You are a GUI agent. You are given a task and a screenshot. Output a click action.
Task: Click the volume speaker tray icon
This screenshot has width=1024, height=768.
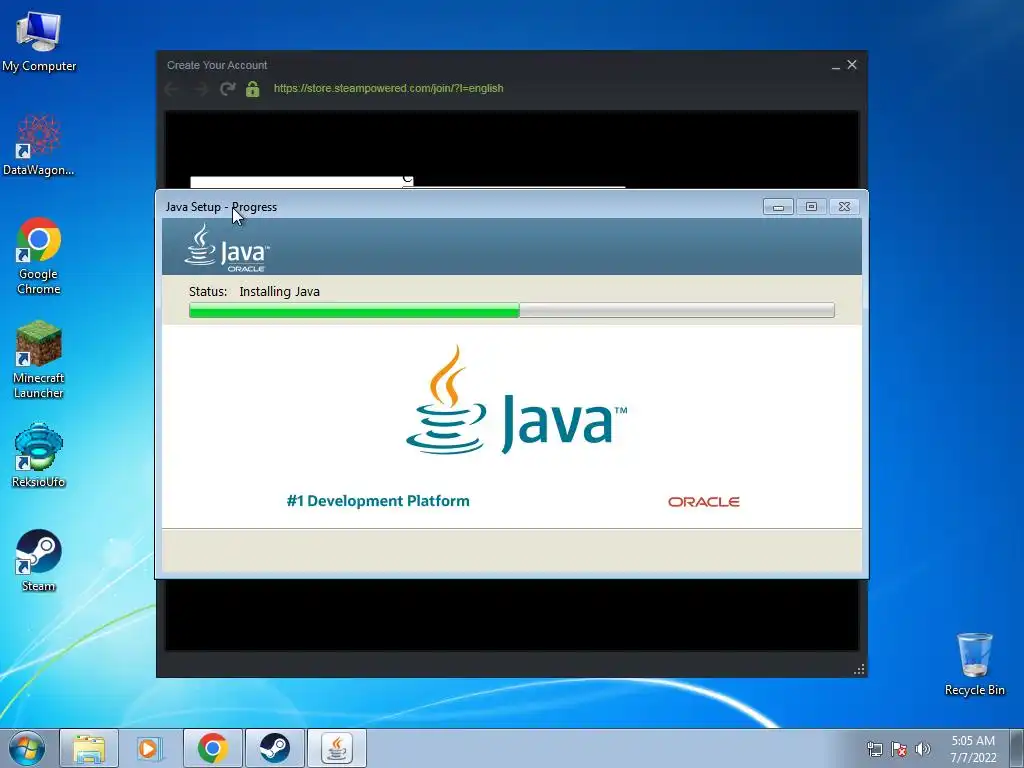tap(922, 749)
